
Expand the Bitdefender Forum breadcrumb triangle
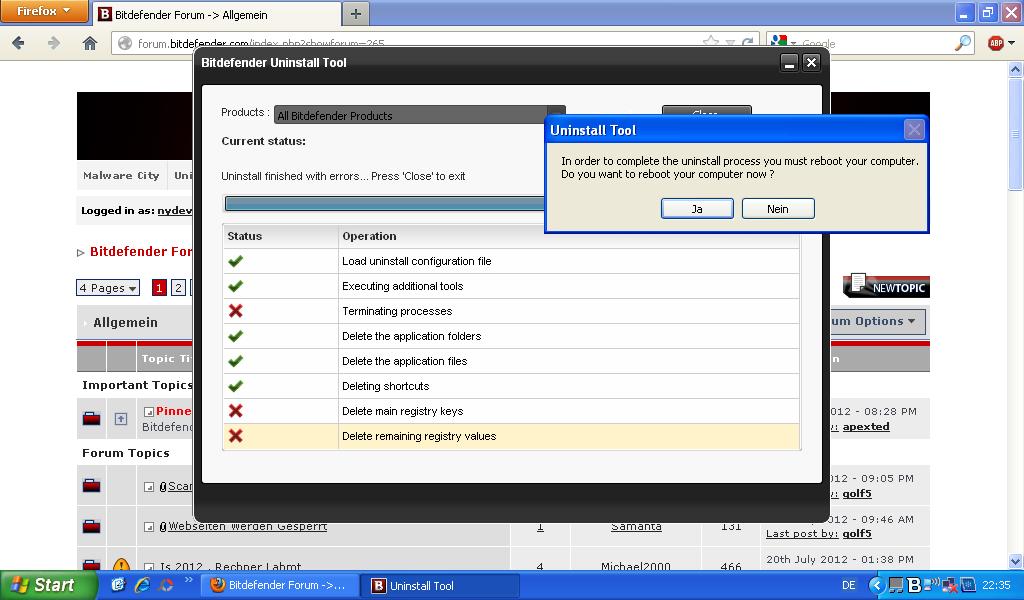[x=80, y=253]
